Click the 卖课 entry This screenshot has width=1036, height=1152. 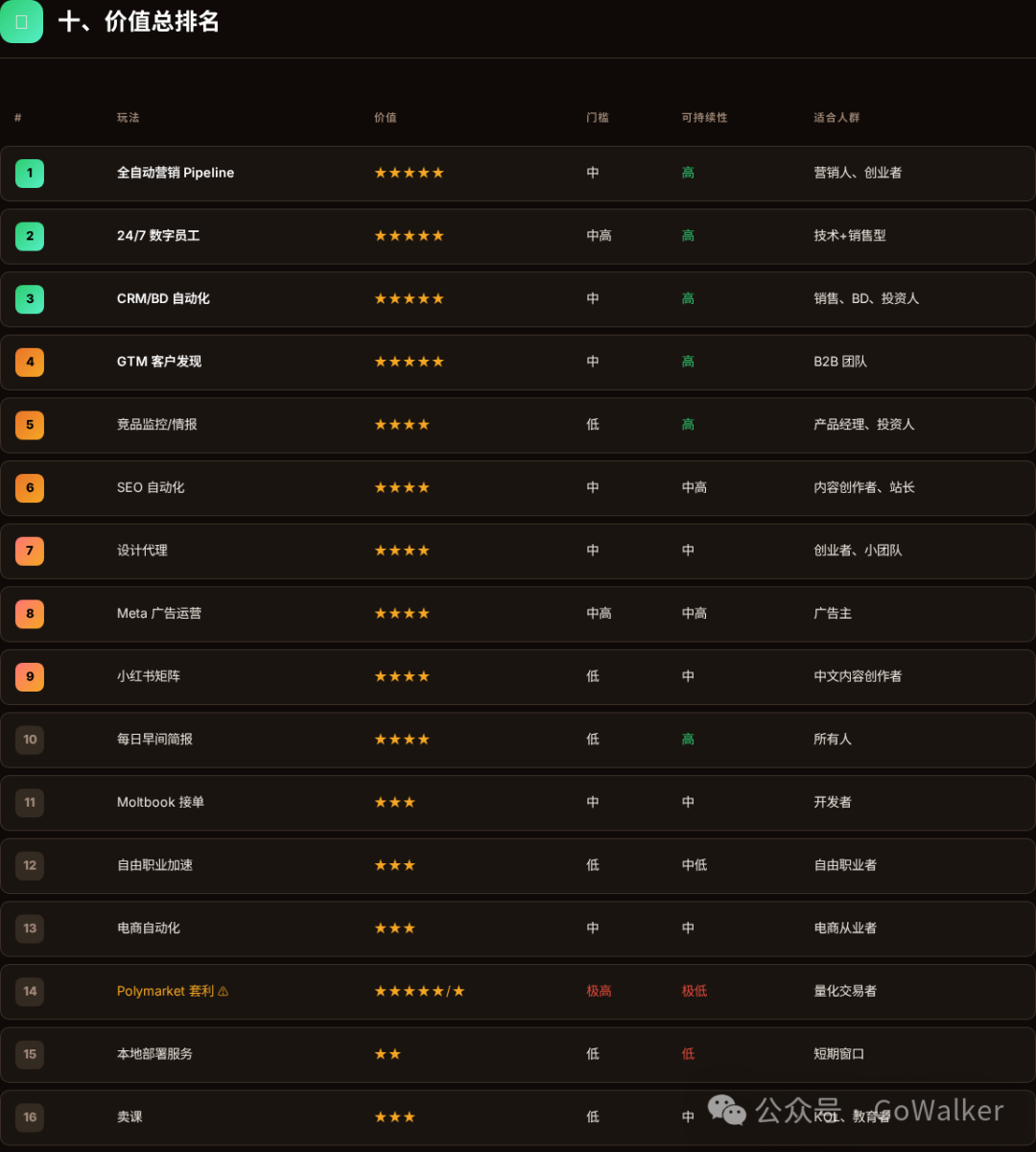pyautogui.click(x=129, y=1117)
